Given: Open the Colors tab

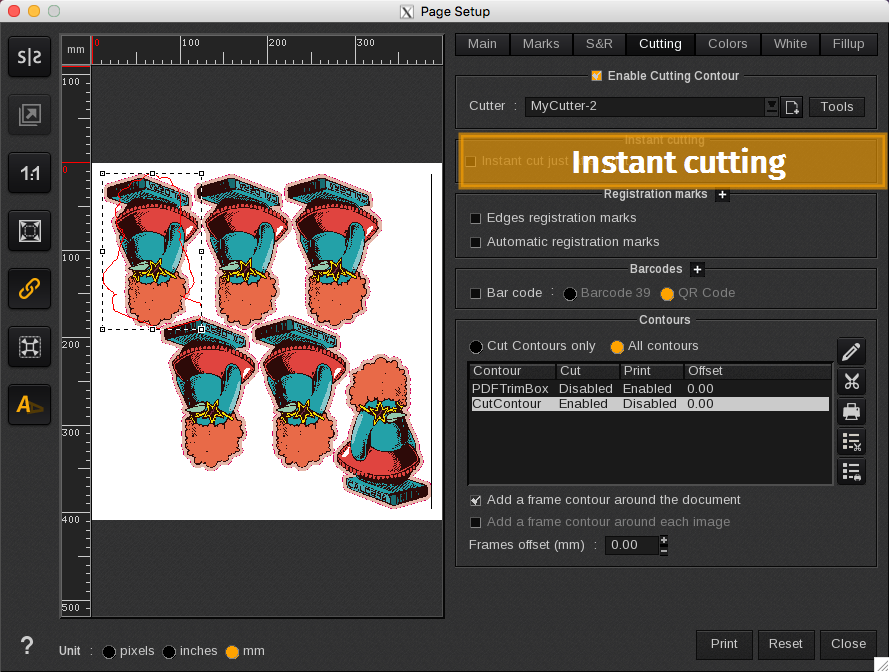Looking at the screenshot, I should (727, 44).
